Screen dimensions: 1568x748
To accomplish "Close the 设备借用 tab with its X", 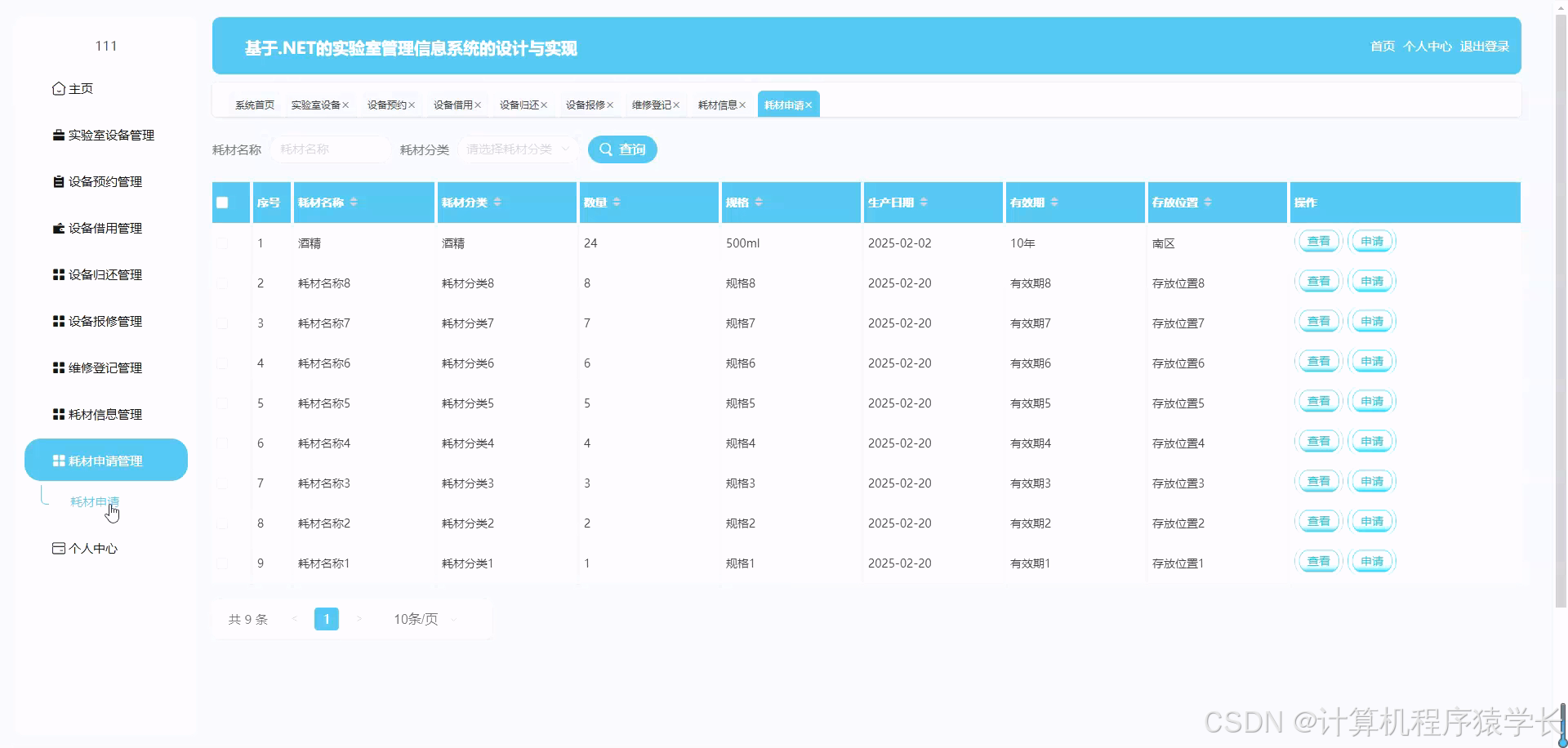I will click(x=478, y=105).
